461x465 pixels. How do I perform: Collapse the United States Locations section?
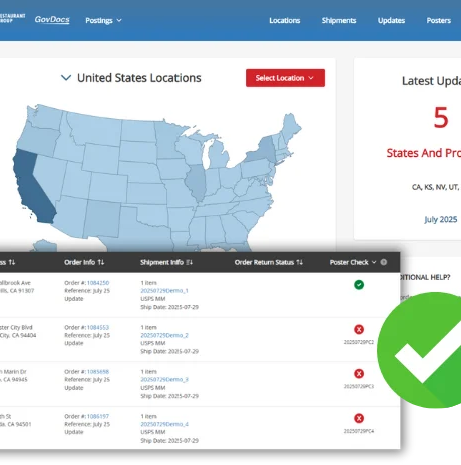pyautogui.click(x=66, y=78)
